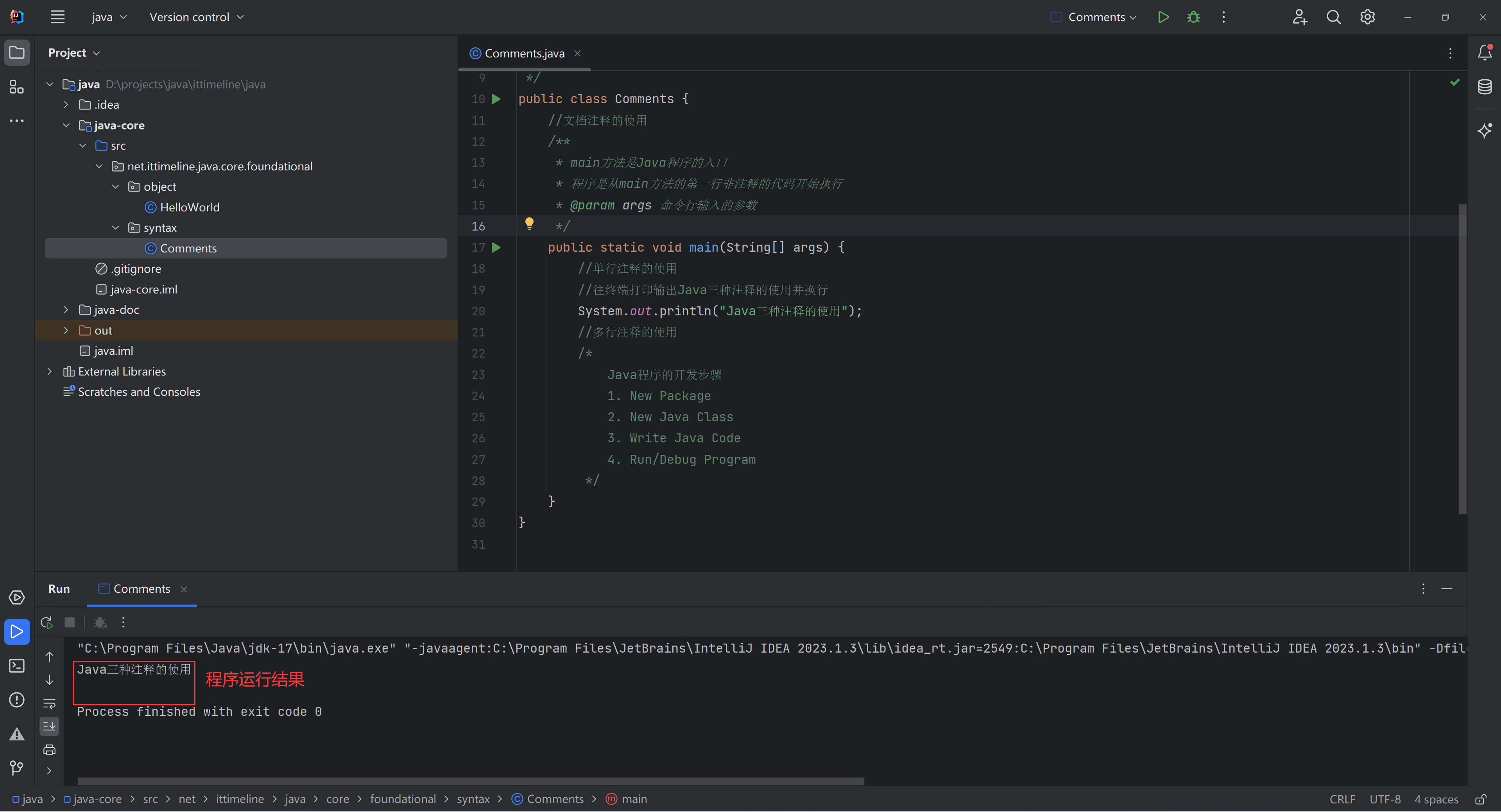
Task: Toggle soft-wrap in the console
Action: pyautogui.click(x=50, y=703)
